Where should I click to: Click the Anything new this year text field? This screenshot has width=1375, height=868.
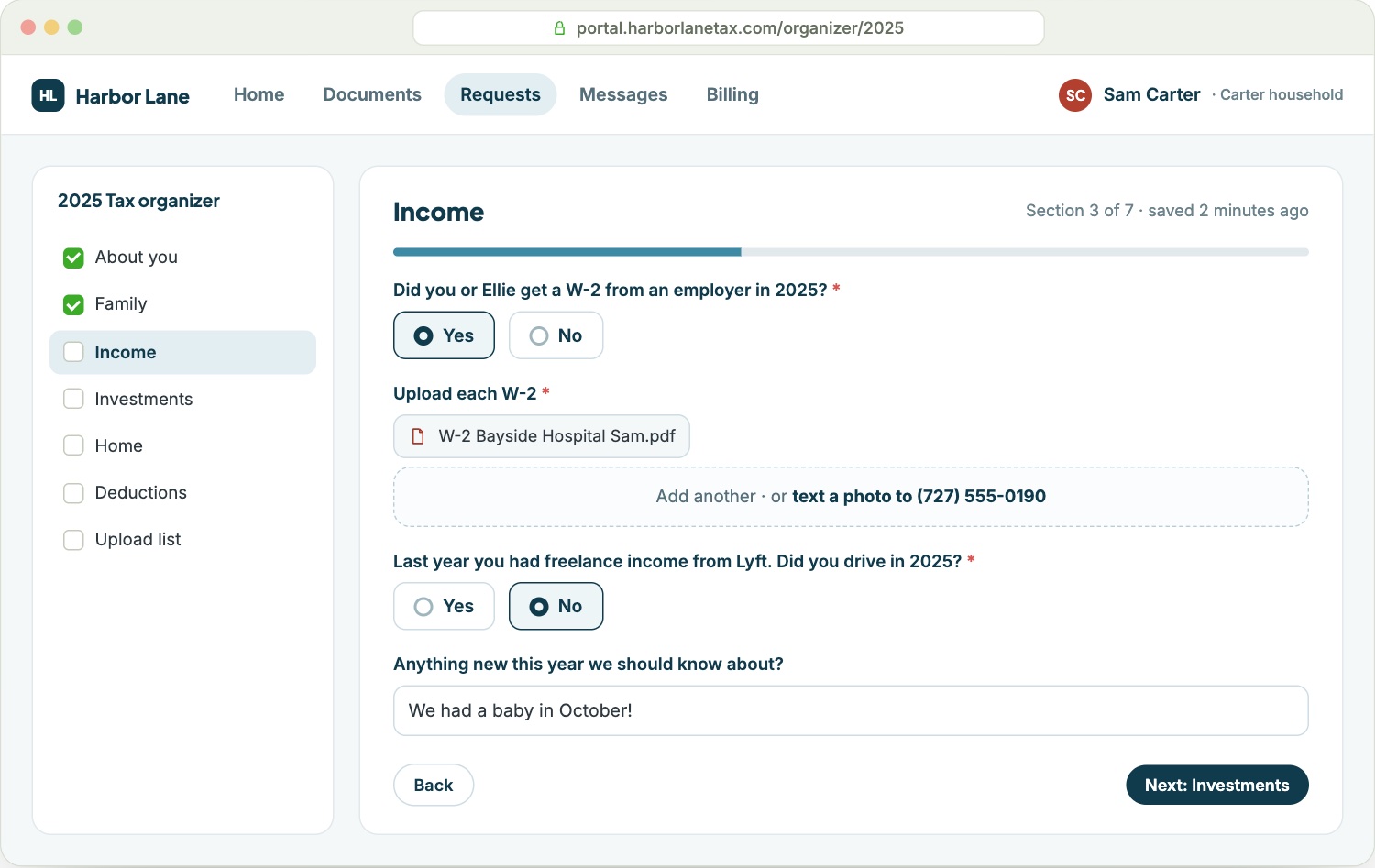[851, 711]
